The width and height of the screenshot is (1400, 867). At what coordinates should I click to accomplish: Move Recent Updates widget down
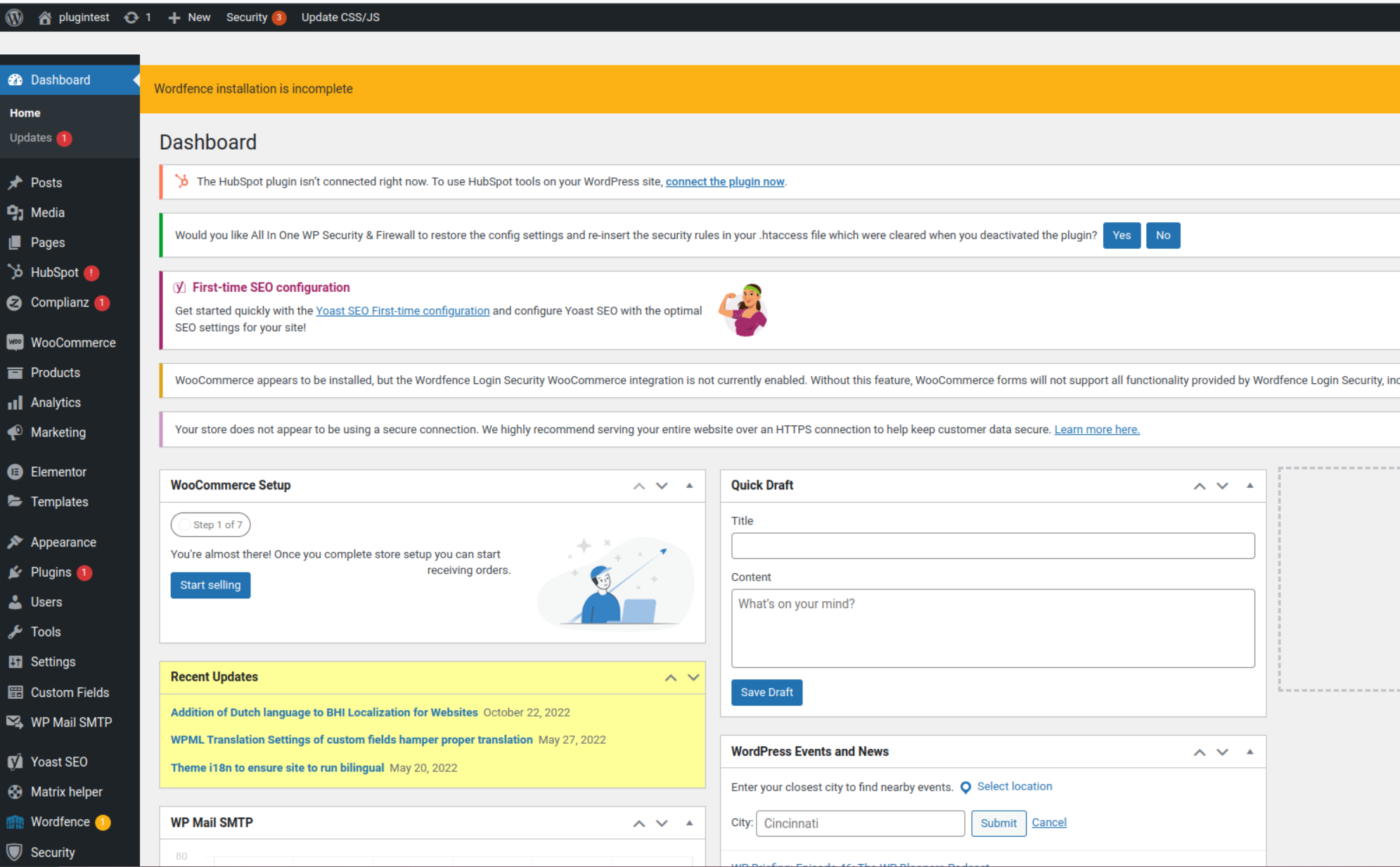pyautogui.click(x=694, y=678)
